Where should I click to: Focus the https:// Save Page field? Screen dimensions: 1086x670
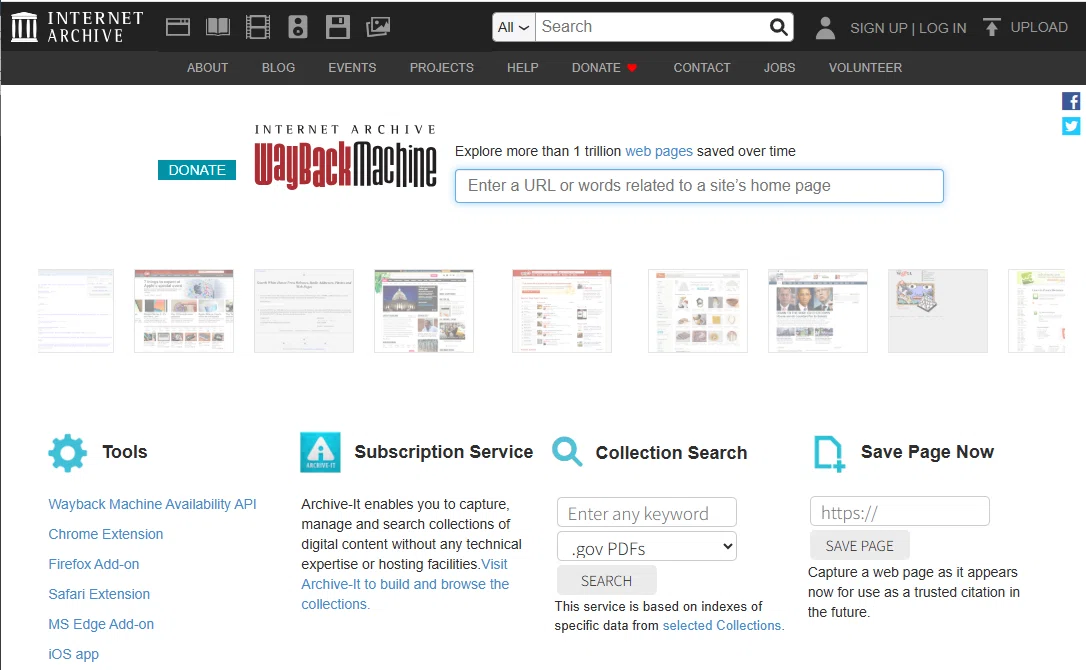(x=900, y=512)
